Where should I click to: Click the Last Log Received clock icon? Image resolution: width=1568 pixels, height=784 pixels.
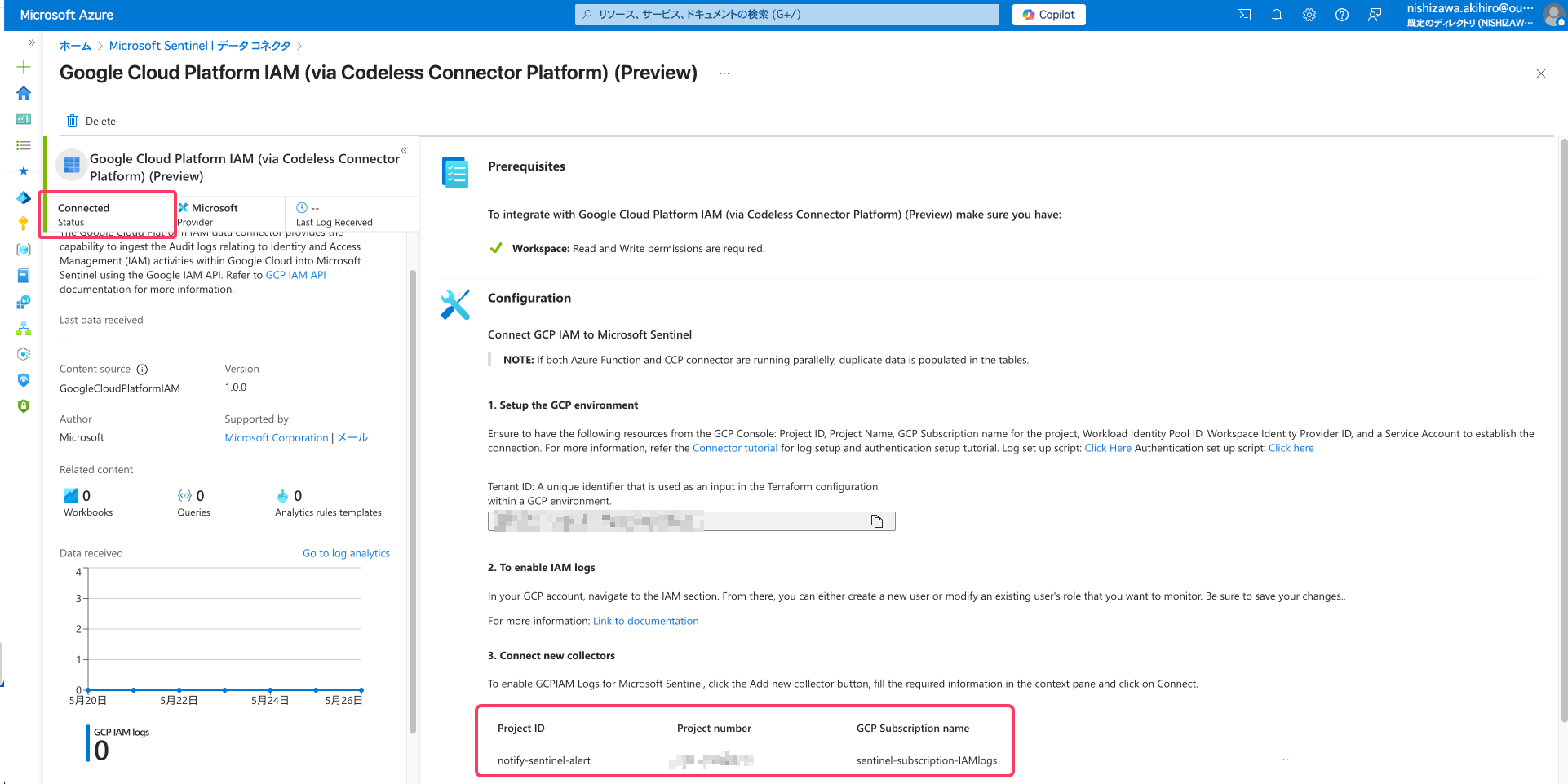(x=302, y=208)
